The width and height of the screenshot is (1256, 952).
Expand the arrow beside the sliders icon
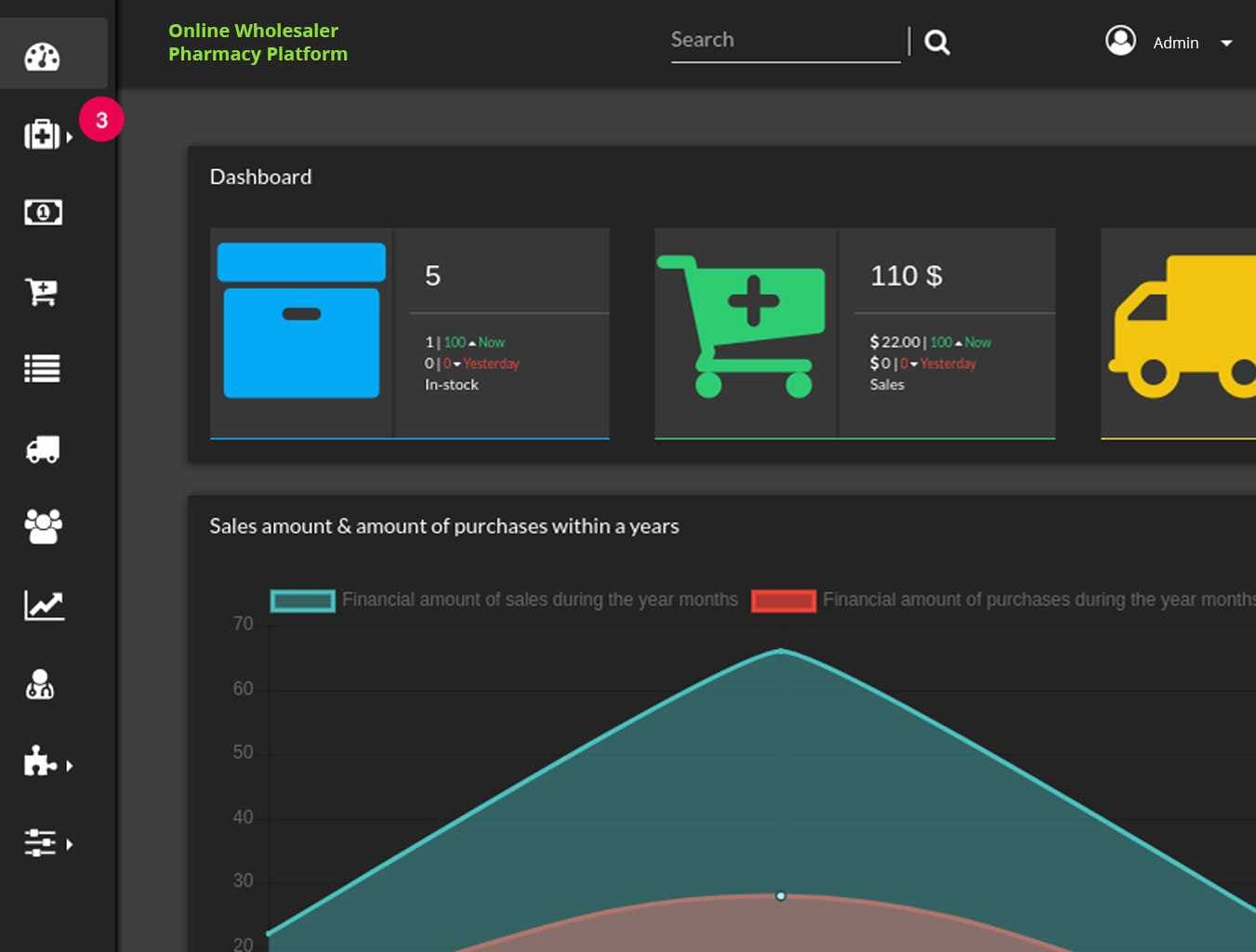[70, 844]
